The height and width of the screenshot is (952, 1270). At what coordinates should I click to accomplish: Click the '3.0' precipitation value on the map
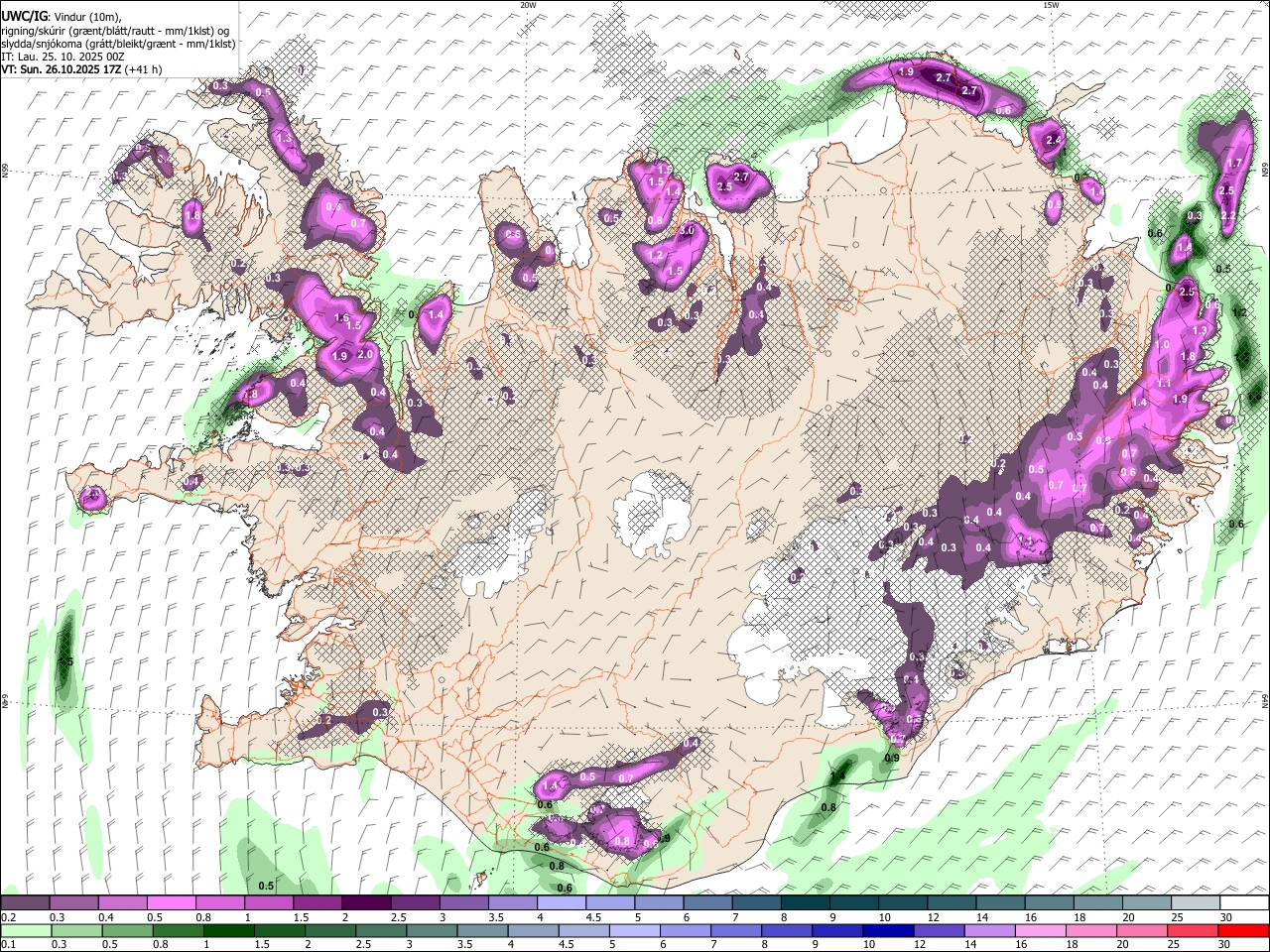coord(687,231)
